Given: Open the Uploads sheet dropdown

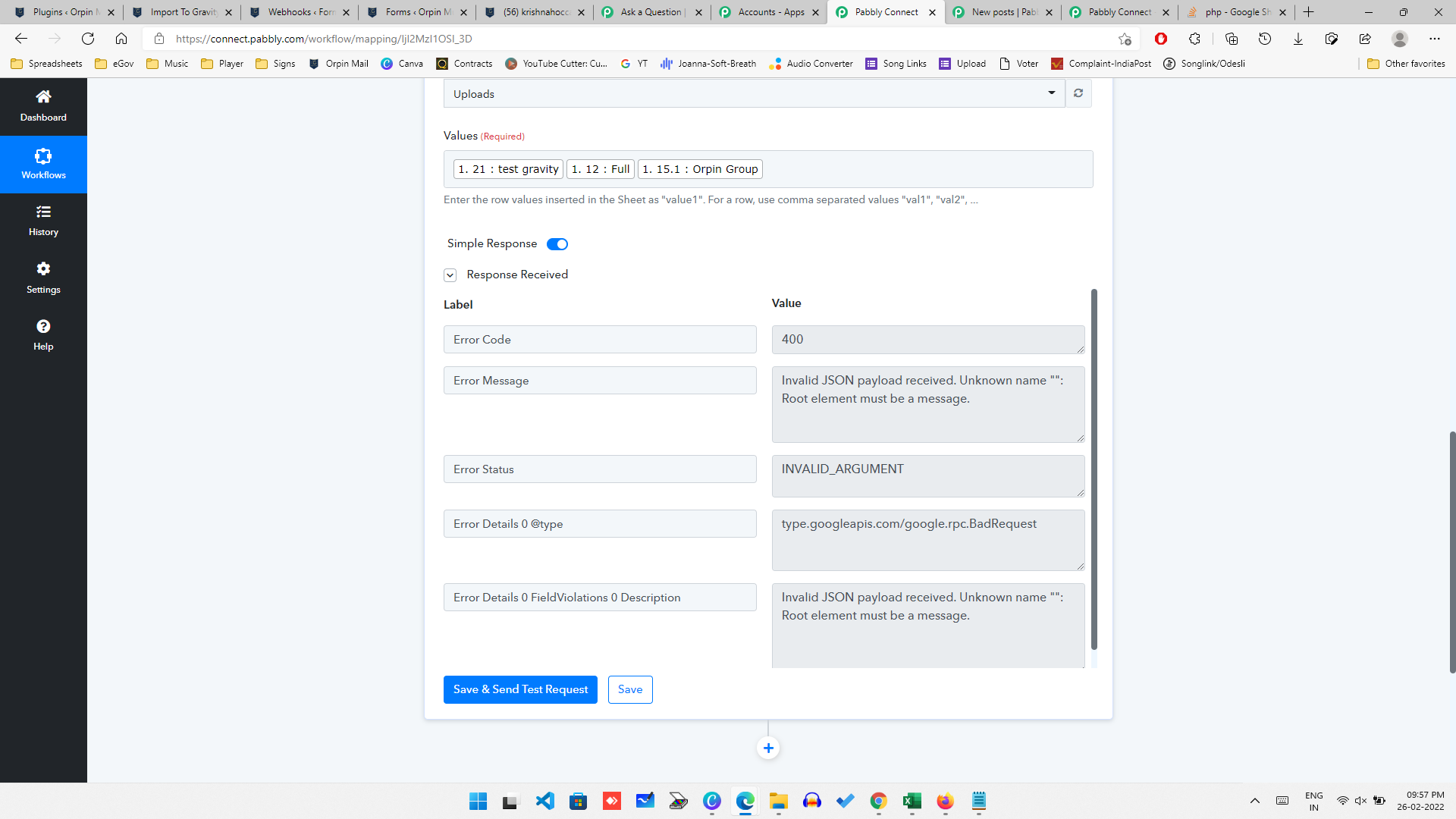Looking at the screenshot, I should click(x=755, y=93).
